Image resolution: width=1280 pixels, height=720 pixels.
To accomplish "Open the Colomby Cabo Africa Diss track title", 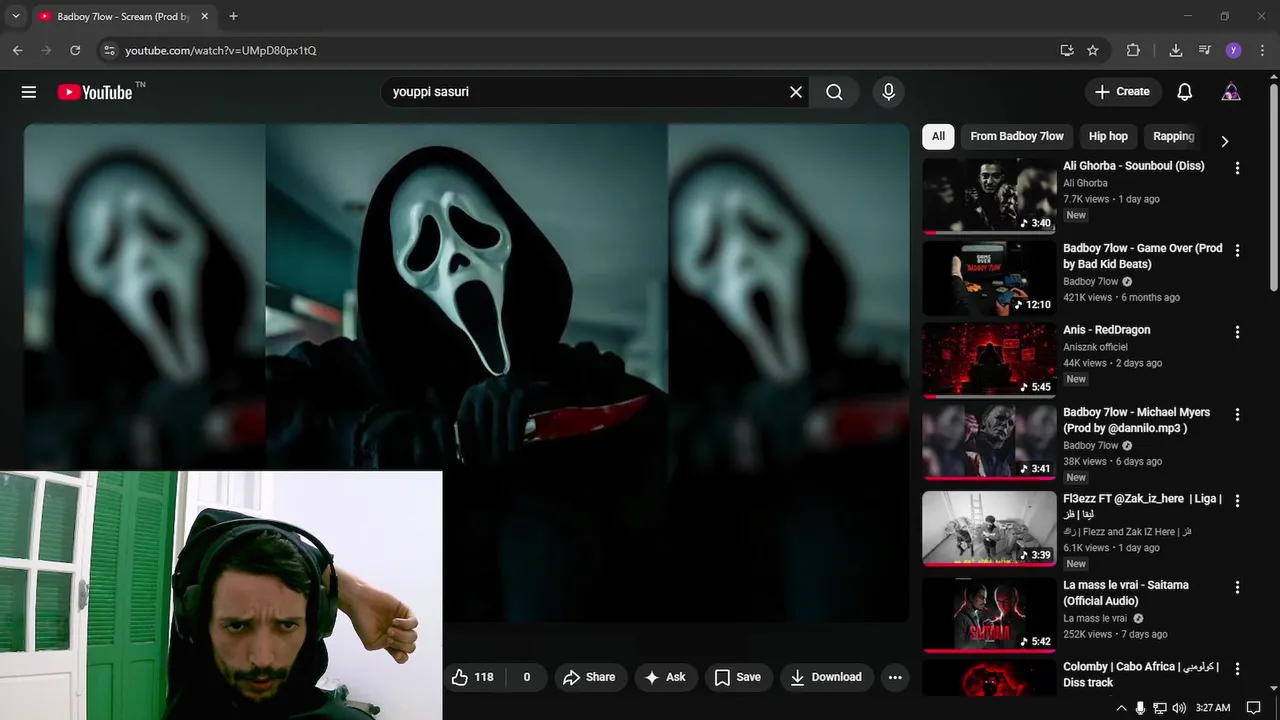I will pos(1141,674).
